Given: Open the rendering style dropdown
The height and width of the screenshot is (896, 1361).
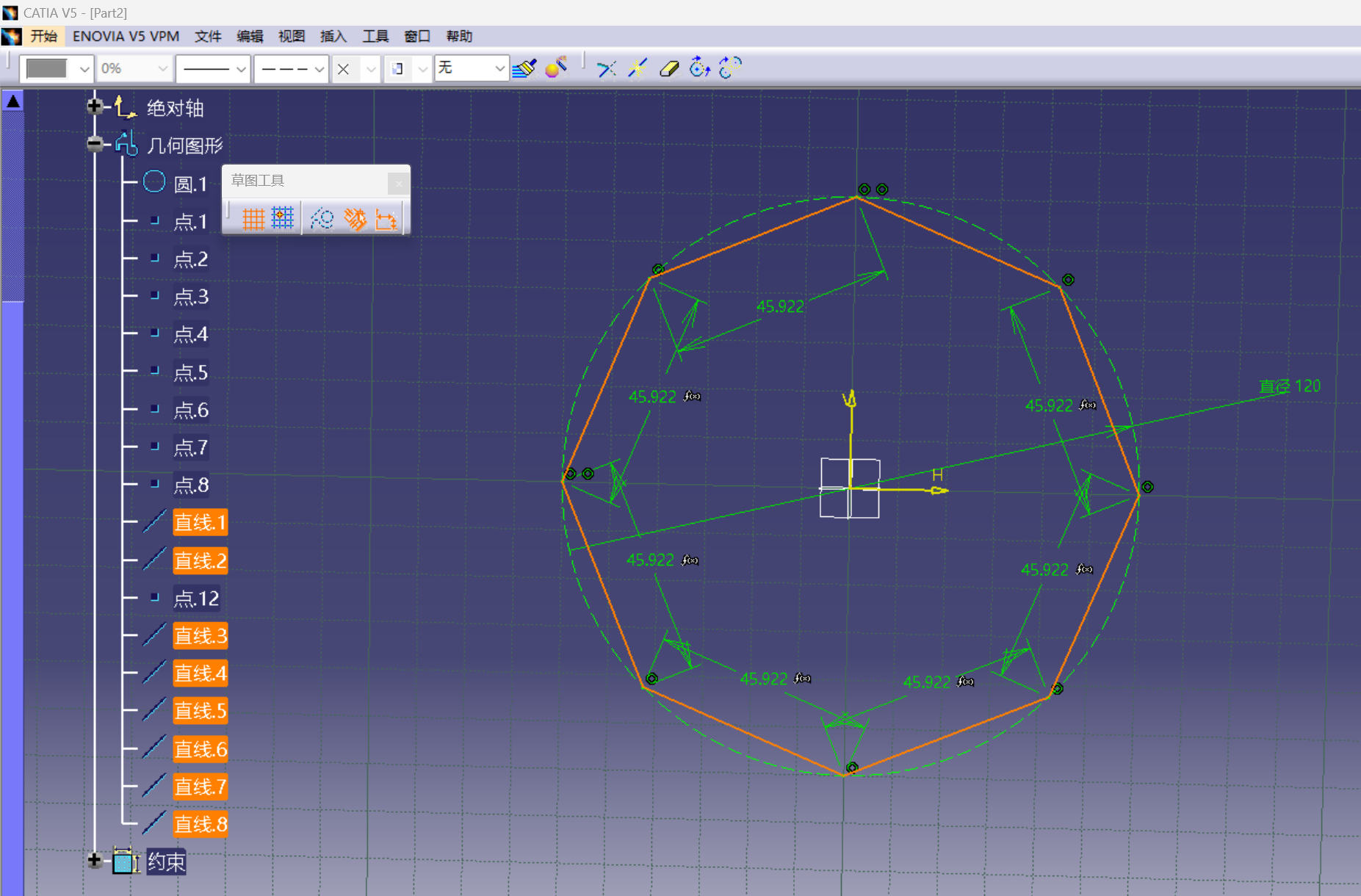Looking at the screenshot, I should pyautogui.click(x=422, y=69).
